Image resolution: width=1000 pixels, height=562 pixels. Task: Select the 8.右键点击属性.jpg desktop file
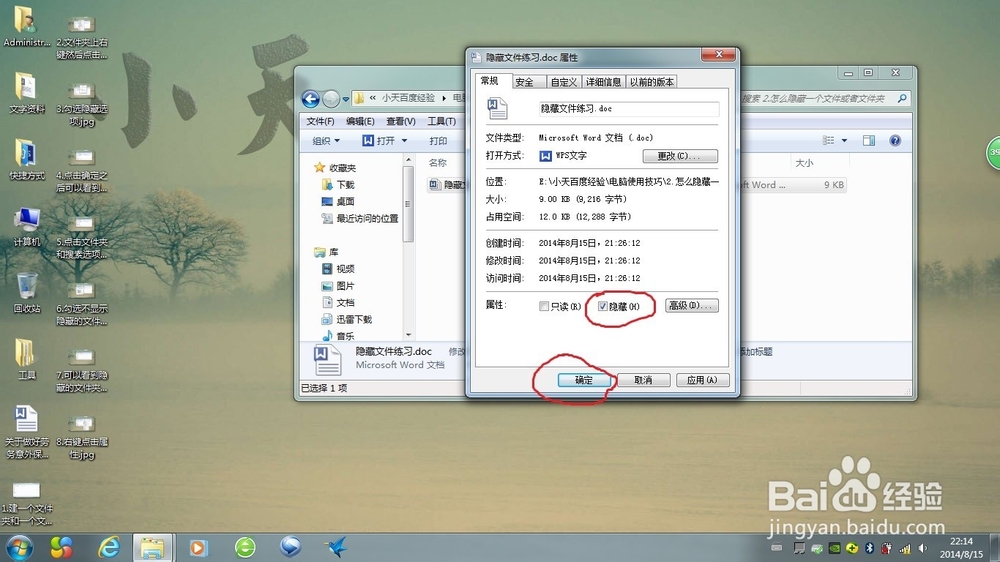pos(82,438)
